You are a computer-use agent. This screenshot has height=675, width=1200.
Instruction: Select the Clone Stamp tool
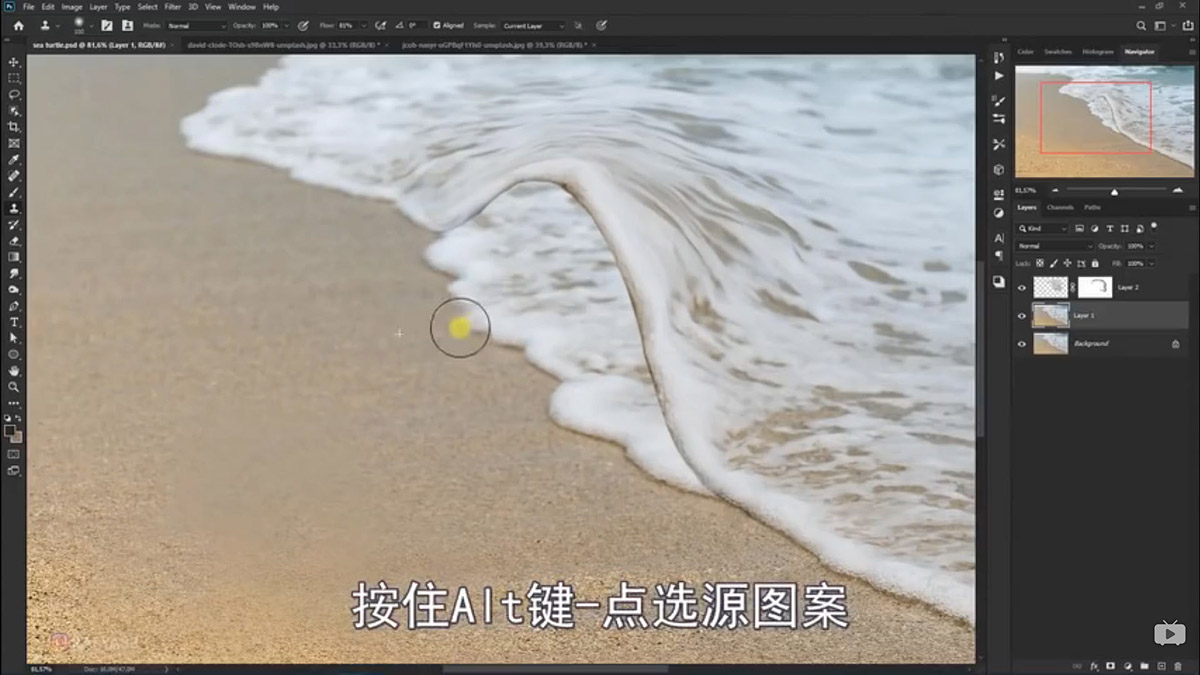pyautogui.click(x=14, y=209)
